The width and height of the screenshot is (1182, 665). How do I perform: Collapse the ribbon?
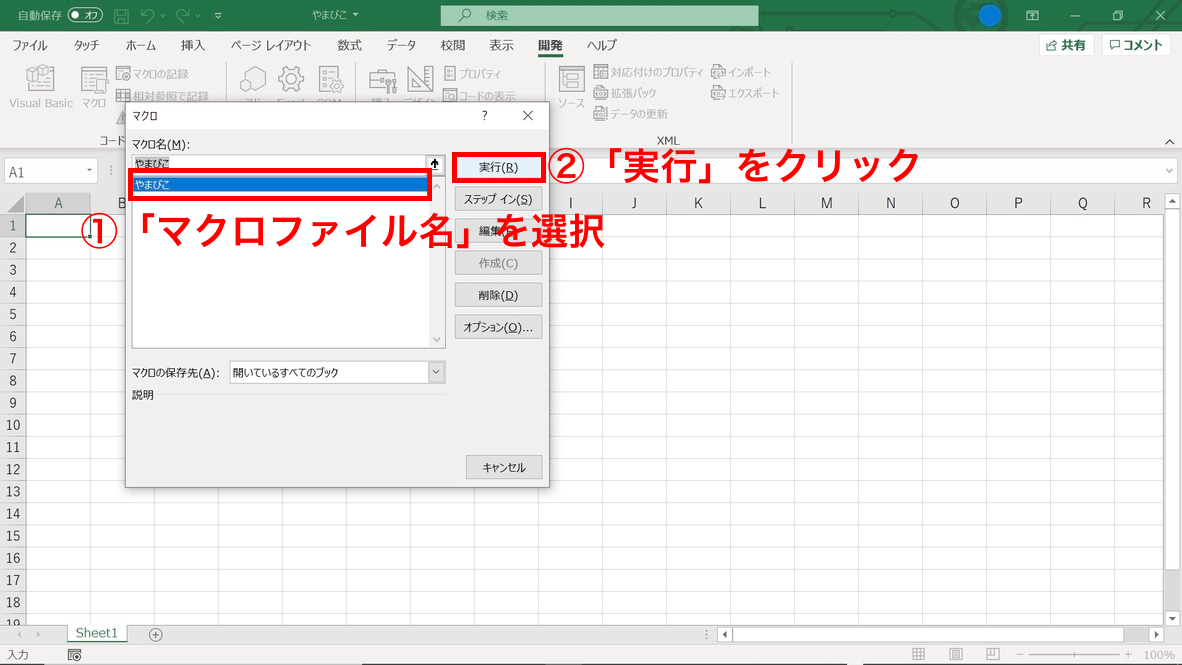point(1169,142)
